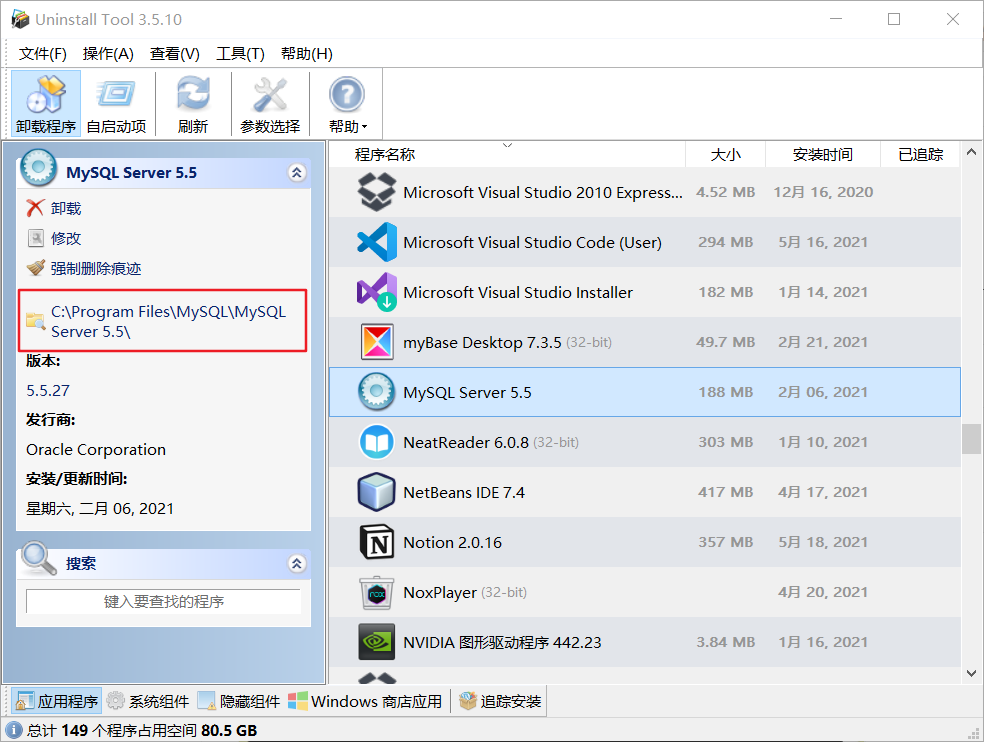Image resolution: width=984 pixels, height=742 pixels.
Task: Collapse the 搜索 search panel
Action: [x=297, y=563]
